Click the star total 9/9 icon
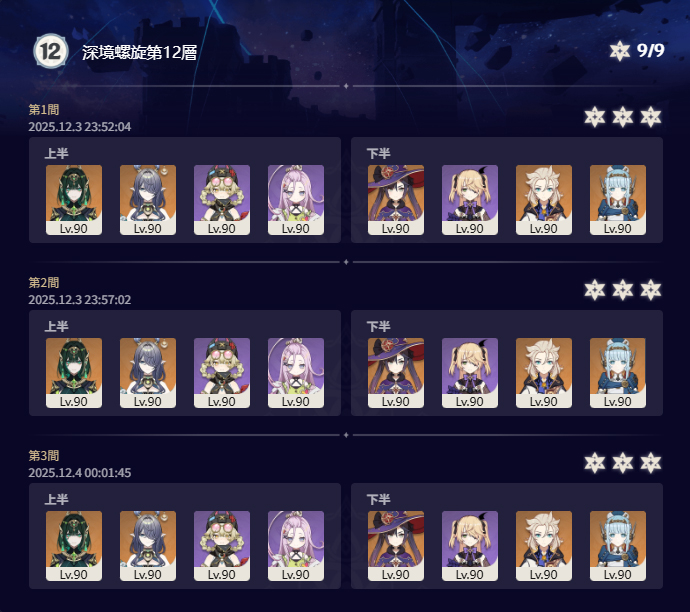 [x=620, y=51]
